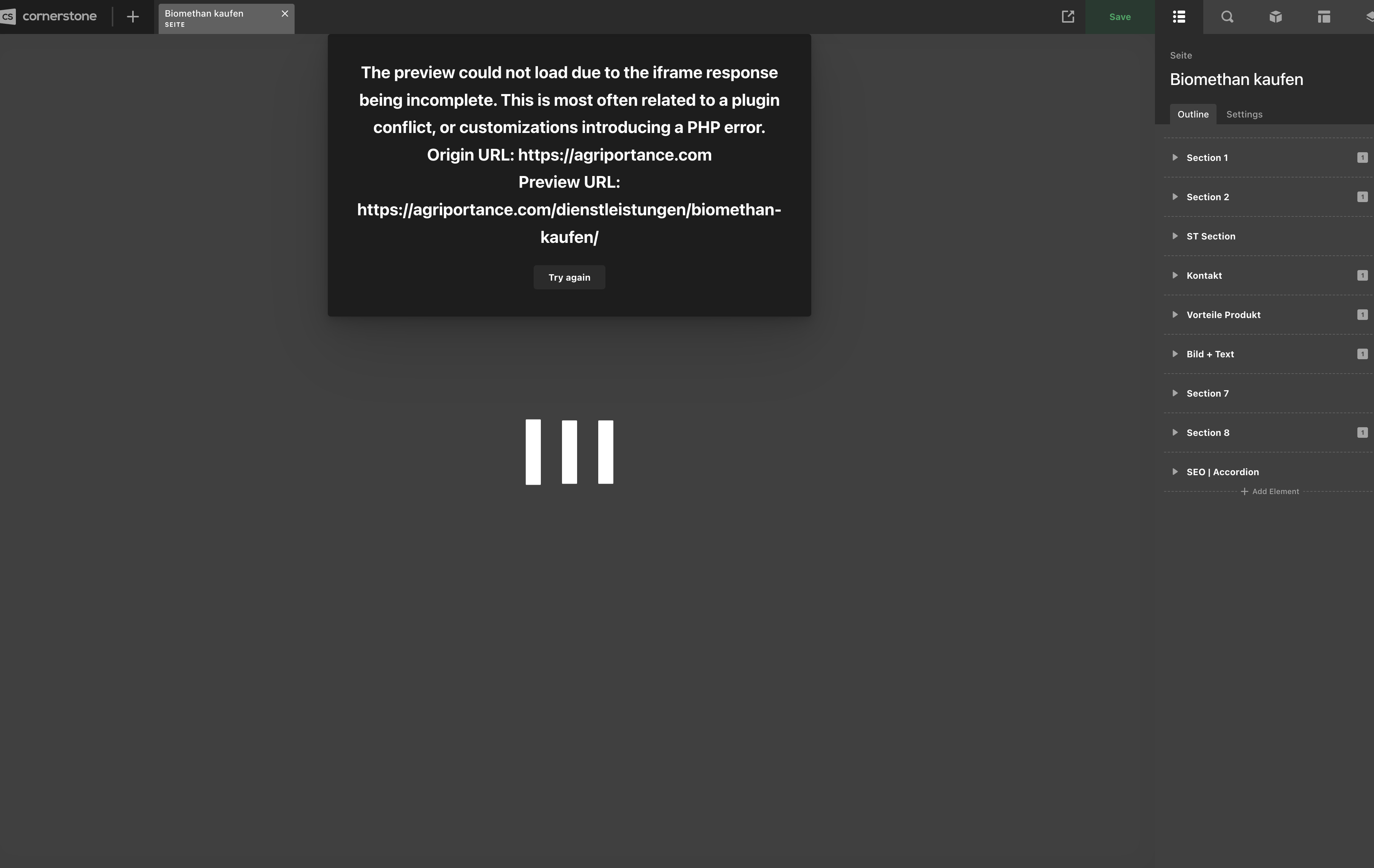Switch to the Settings tab
1374x868 pixels.
1244,114
